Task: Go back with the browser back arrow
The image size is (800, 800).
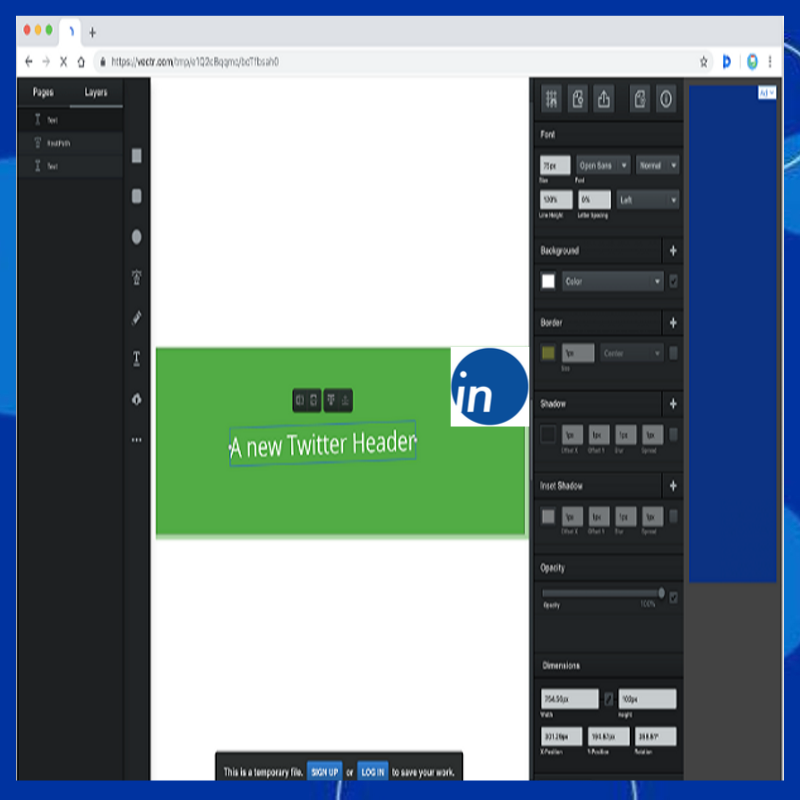Action: tap(29, 62)
